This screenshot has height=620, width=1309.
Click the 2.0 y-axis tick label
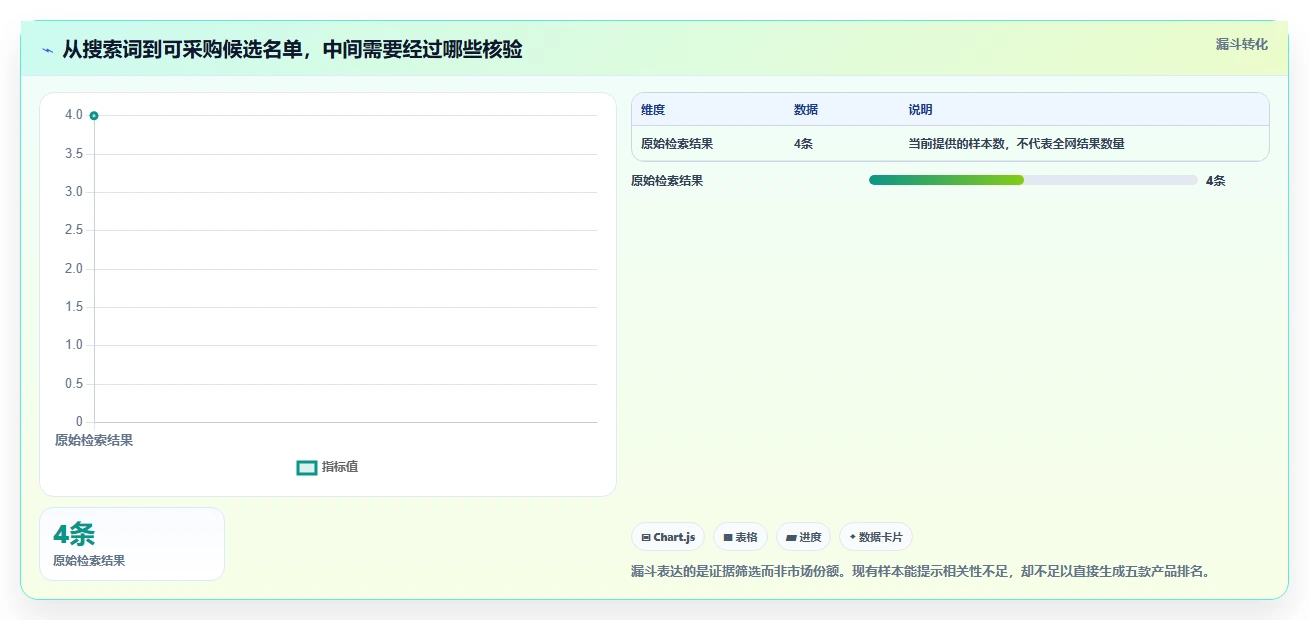pyautogui.click(x=74, y=269)
